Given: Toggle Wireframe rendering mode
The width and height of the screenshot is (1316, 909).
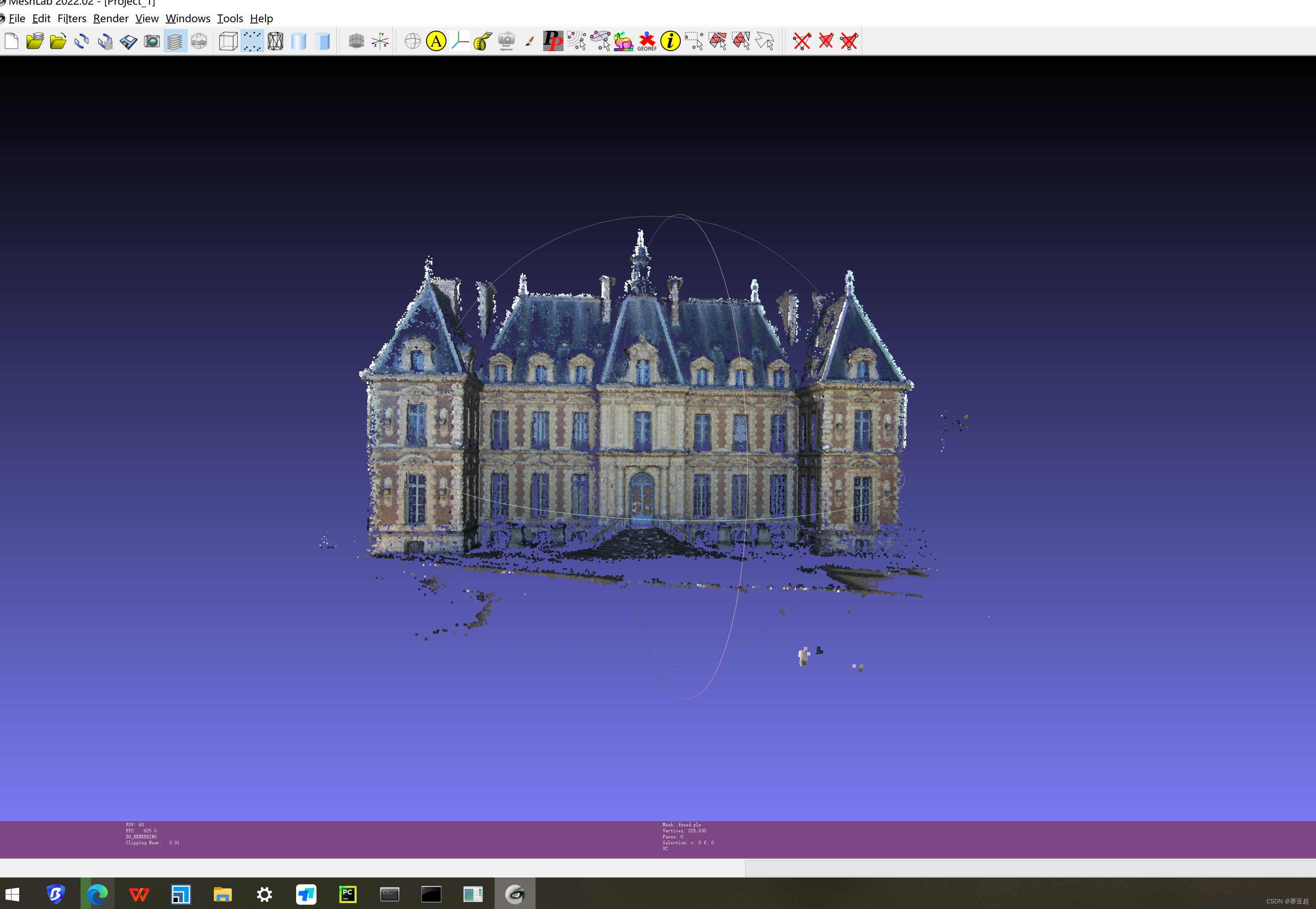Looking at the screenshot, I should pos(276,41).
